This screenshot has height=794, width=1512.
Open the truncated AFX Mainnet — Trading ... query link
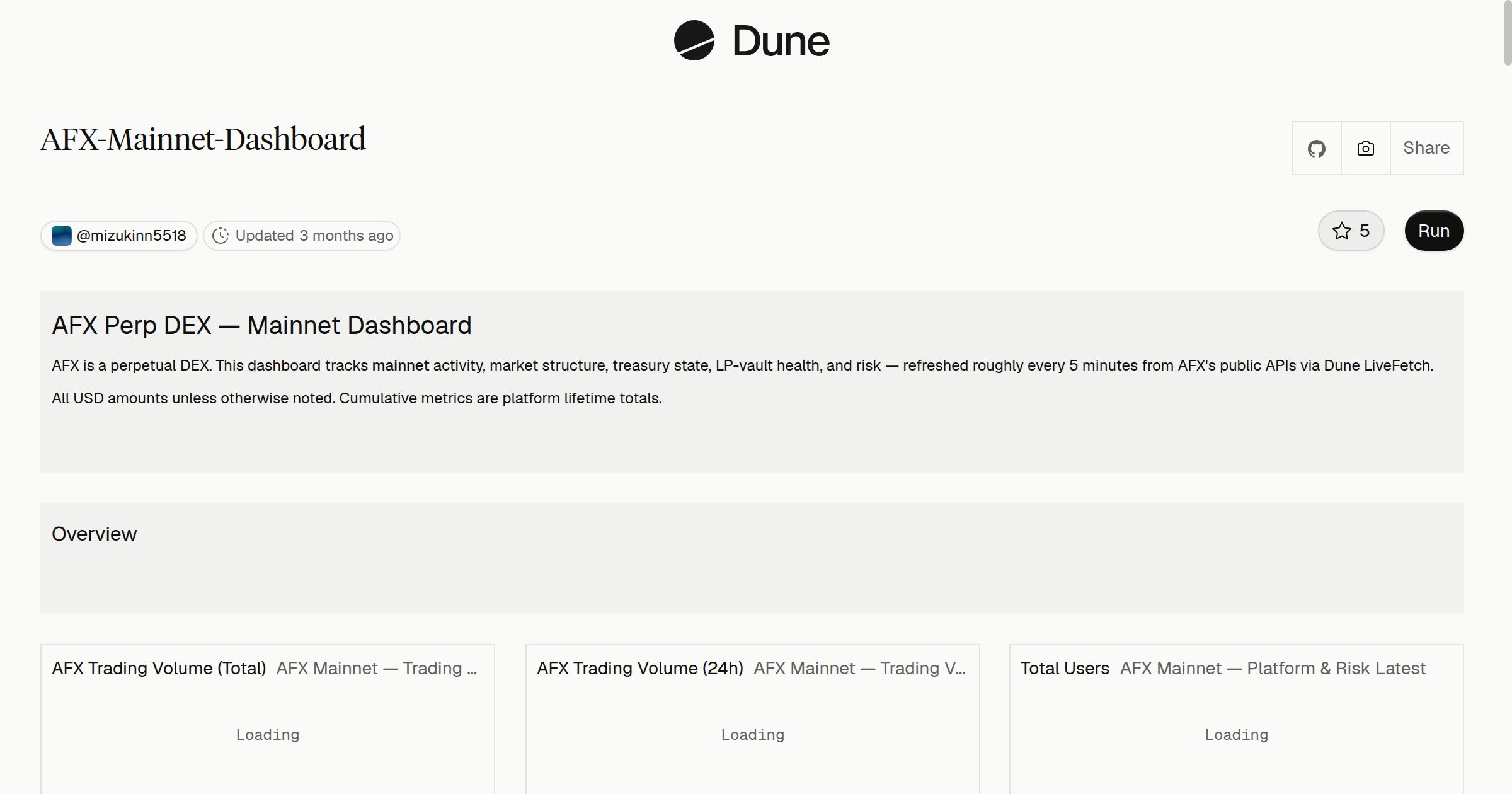coord(377,668)
